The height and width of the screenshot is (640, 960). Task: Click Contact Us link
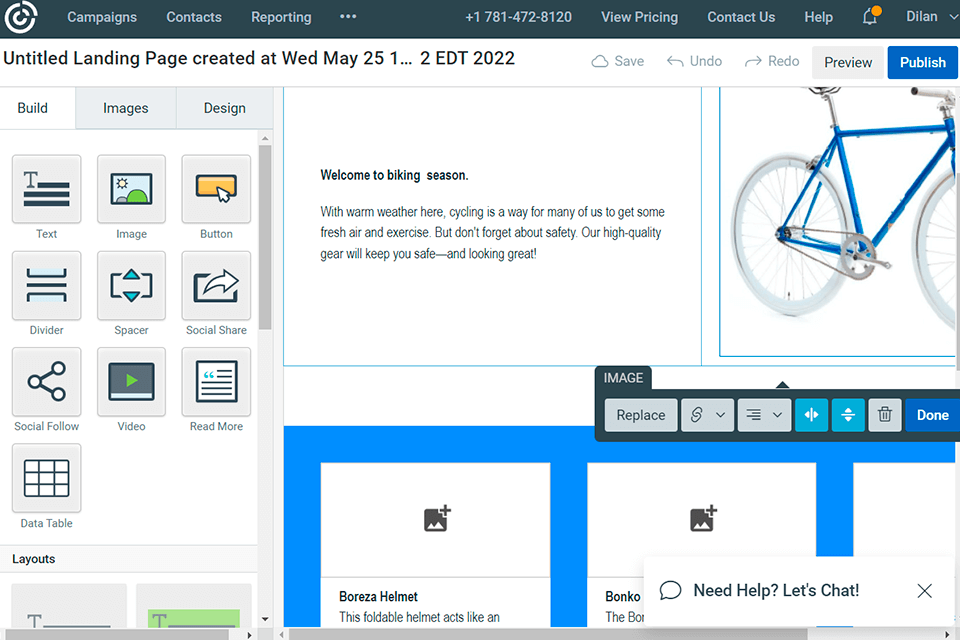741,17
